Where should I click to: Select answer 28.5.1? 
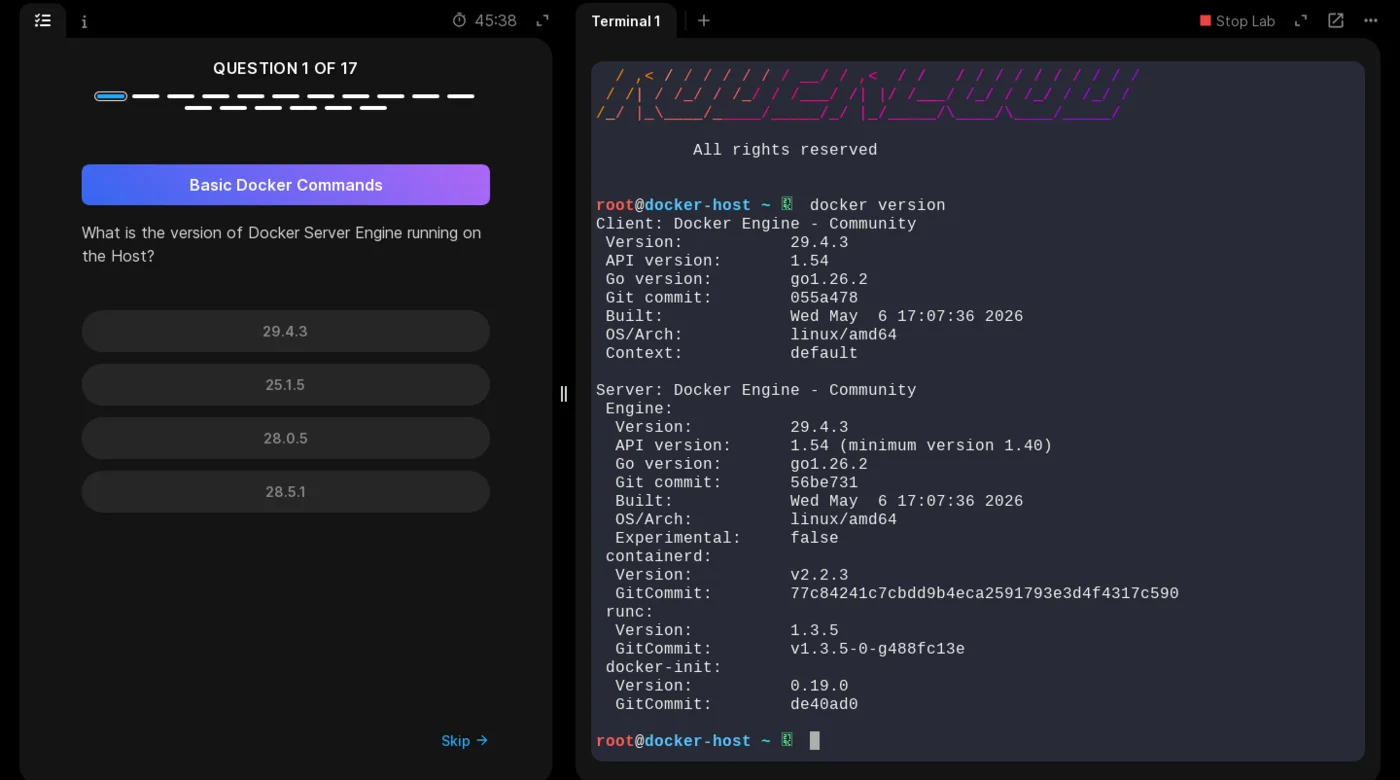click(285, 492)
